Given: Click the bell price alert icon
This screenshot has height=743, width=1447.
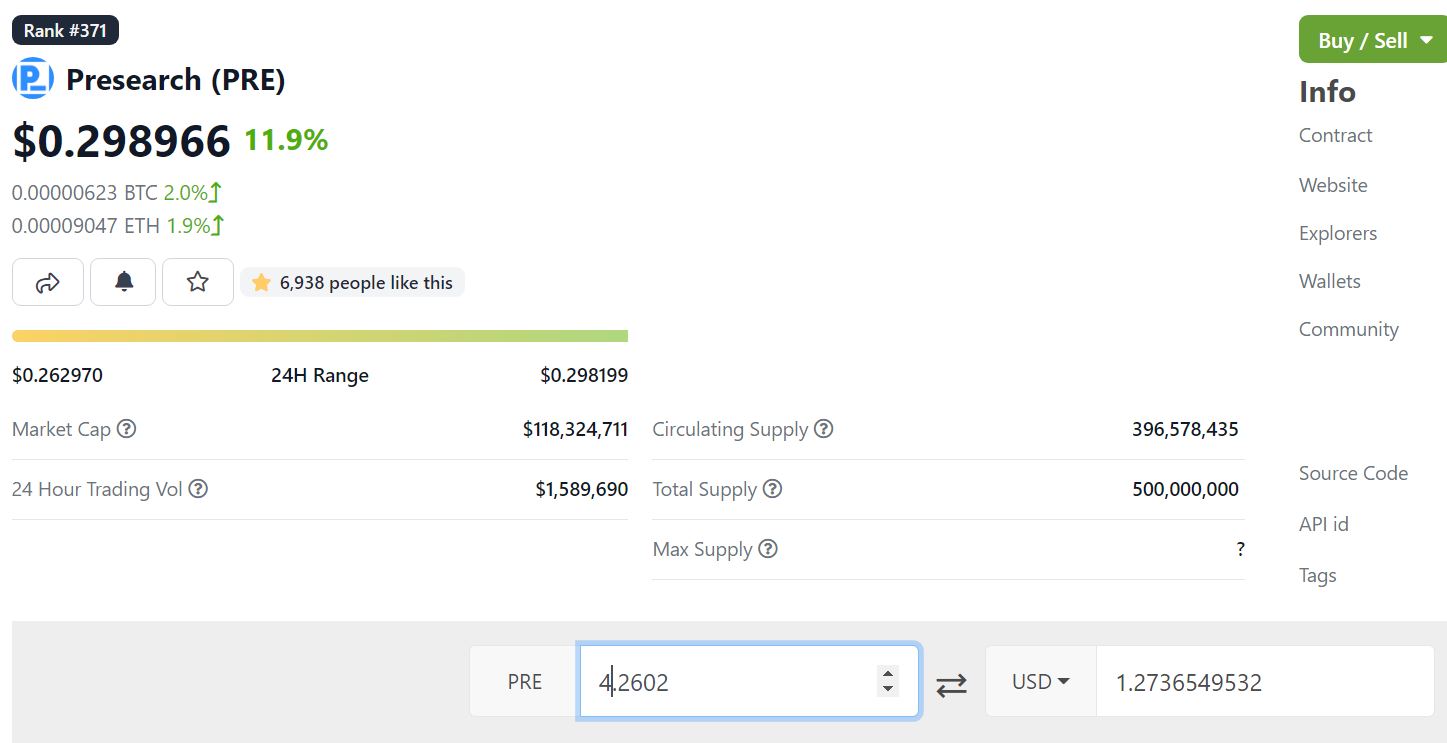Looking at the screenshot, I should point(123,282).
